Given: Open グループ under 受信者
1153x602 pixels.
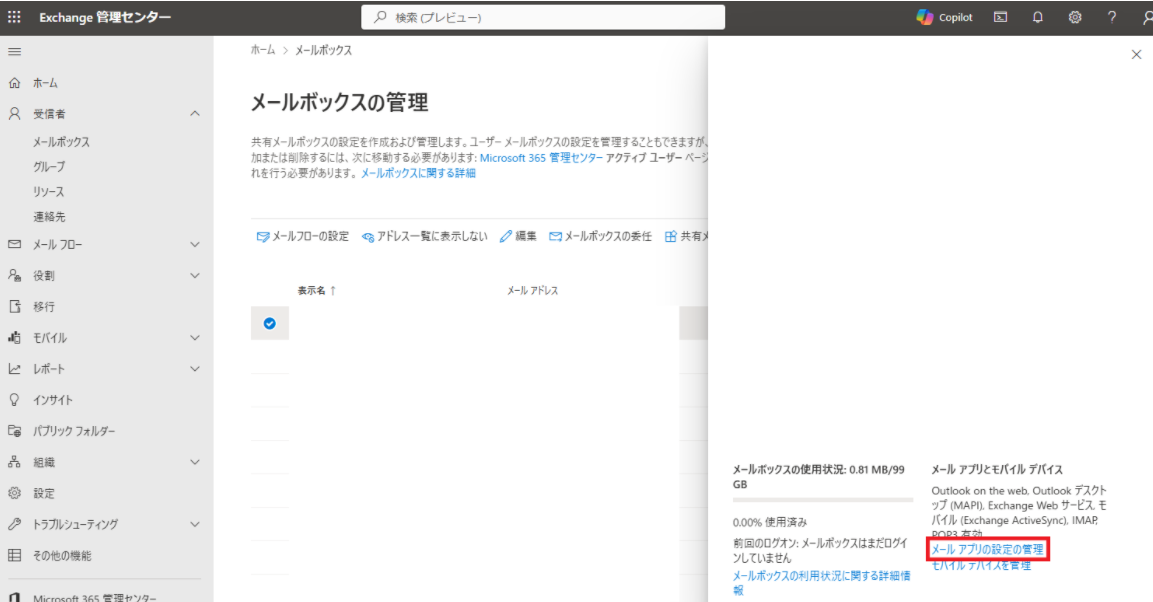Looking at the screenshot, I should pyautogui.click(x=49, y=167).
